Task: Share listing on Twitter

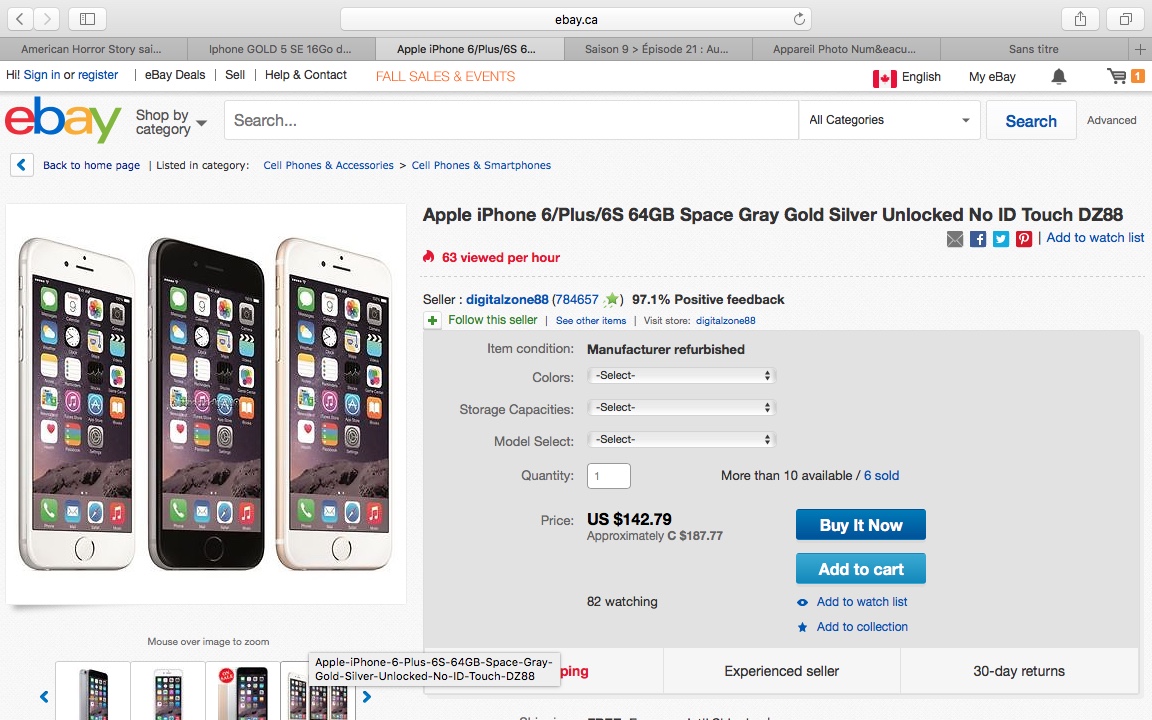Action: [x=1001, y=239]
